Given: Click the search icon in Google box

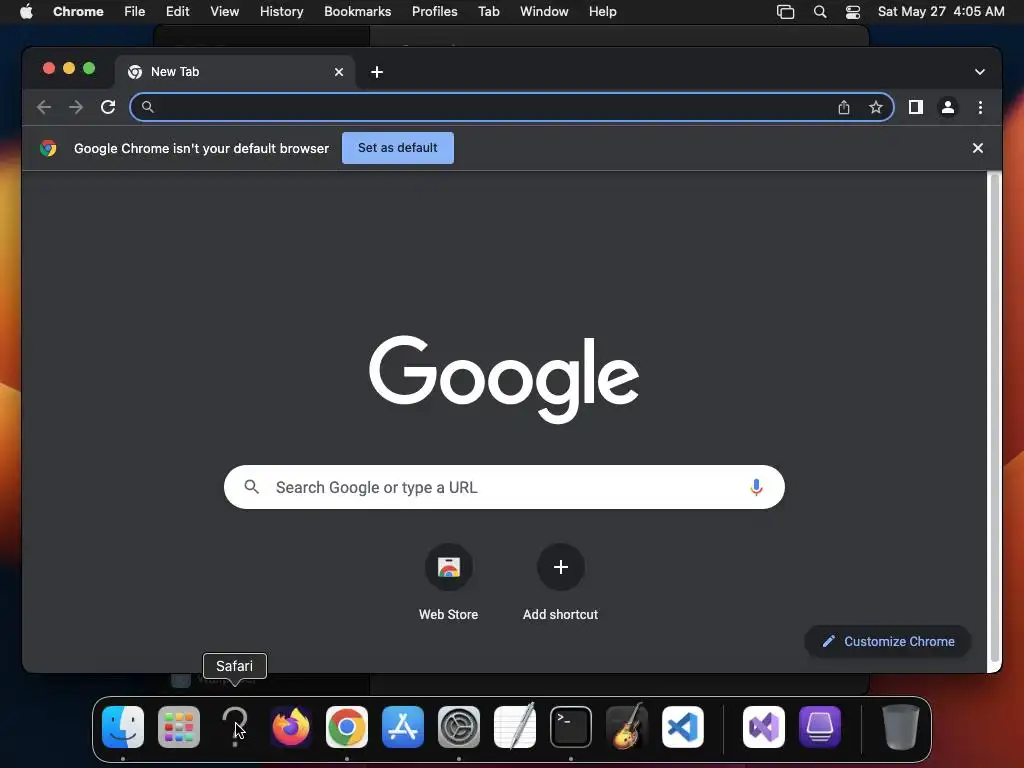Looking at the screenshot, I should (x=251, y=487).
